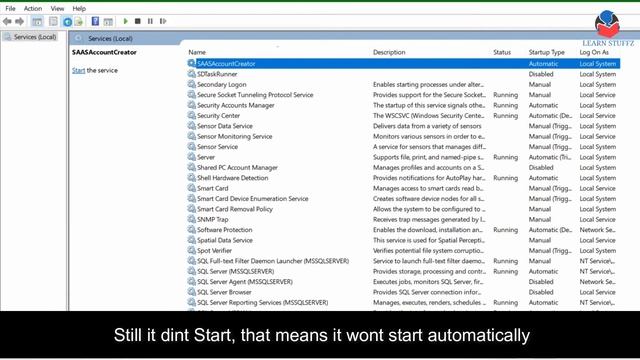Viewport: 640px width, 360px height.
Task: Toggle the Show/Hide Console Tree icon
Action: (37, 21)
